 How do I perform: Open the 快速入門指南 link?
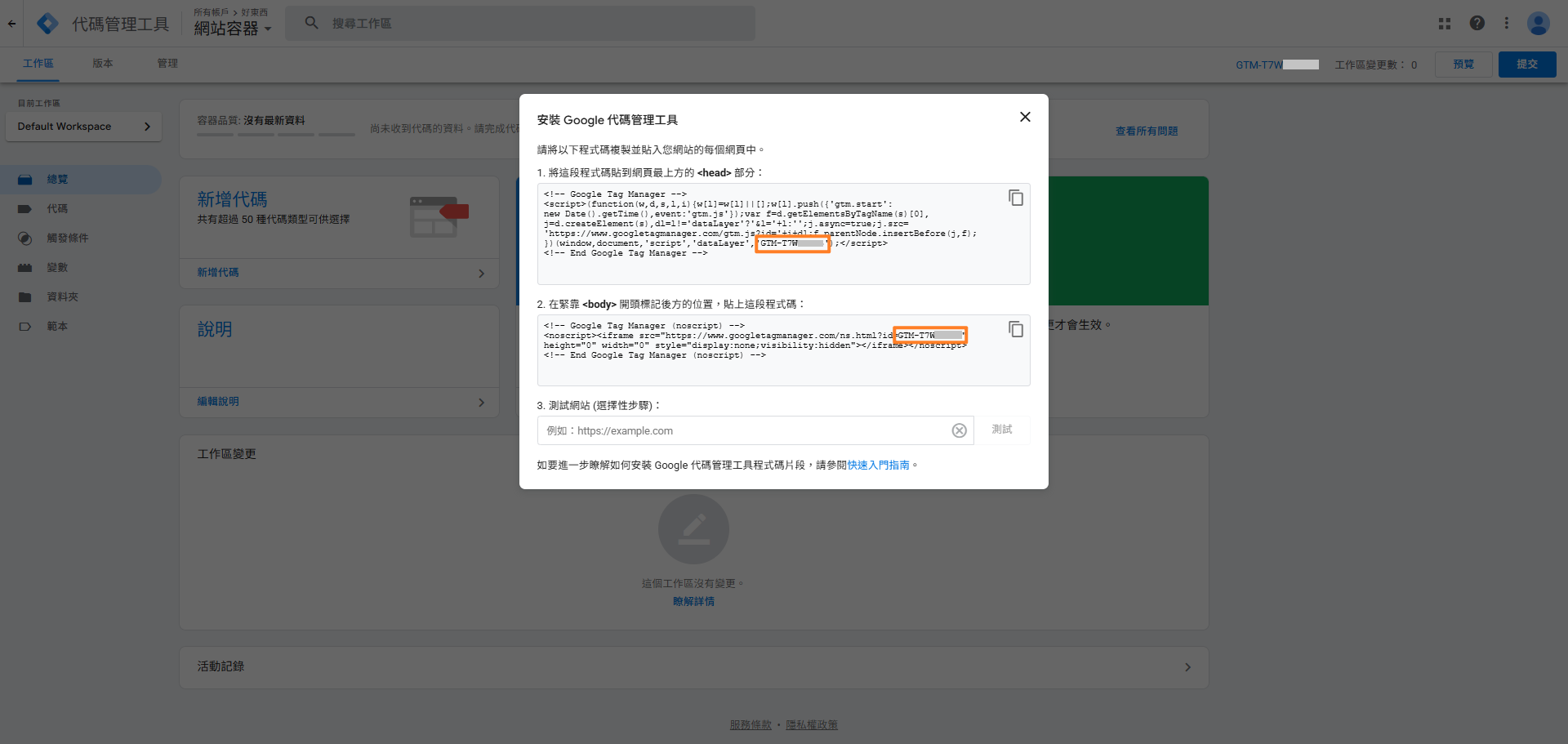pyautogui.click(x=879, y=466)
